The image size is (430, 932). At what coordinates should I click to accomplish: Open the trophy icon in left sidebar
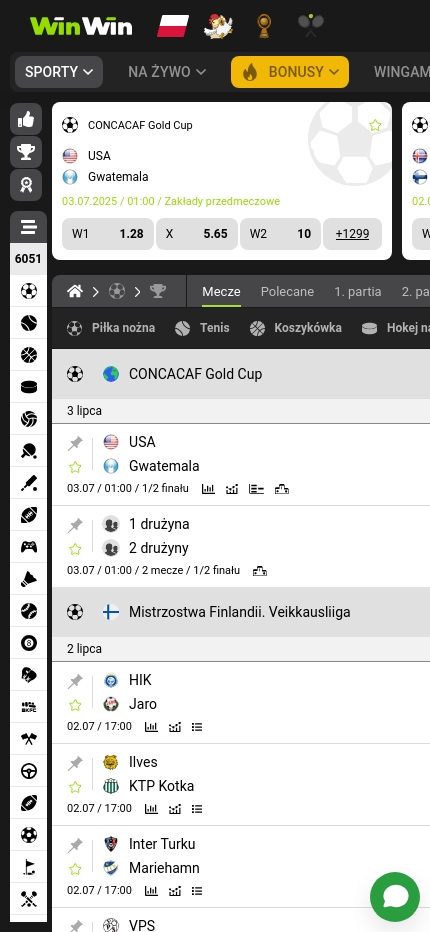pyautogui.click(x=26, y=152)
